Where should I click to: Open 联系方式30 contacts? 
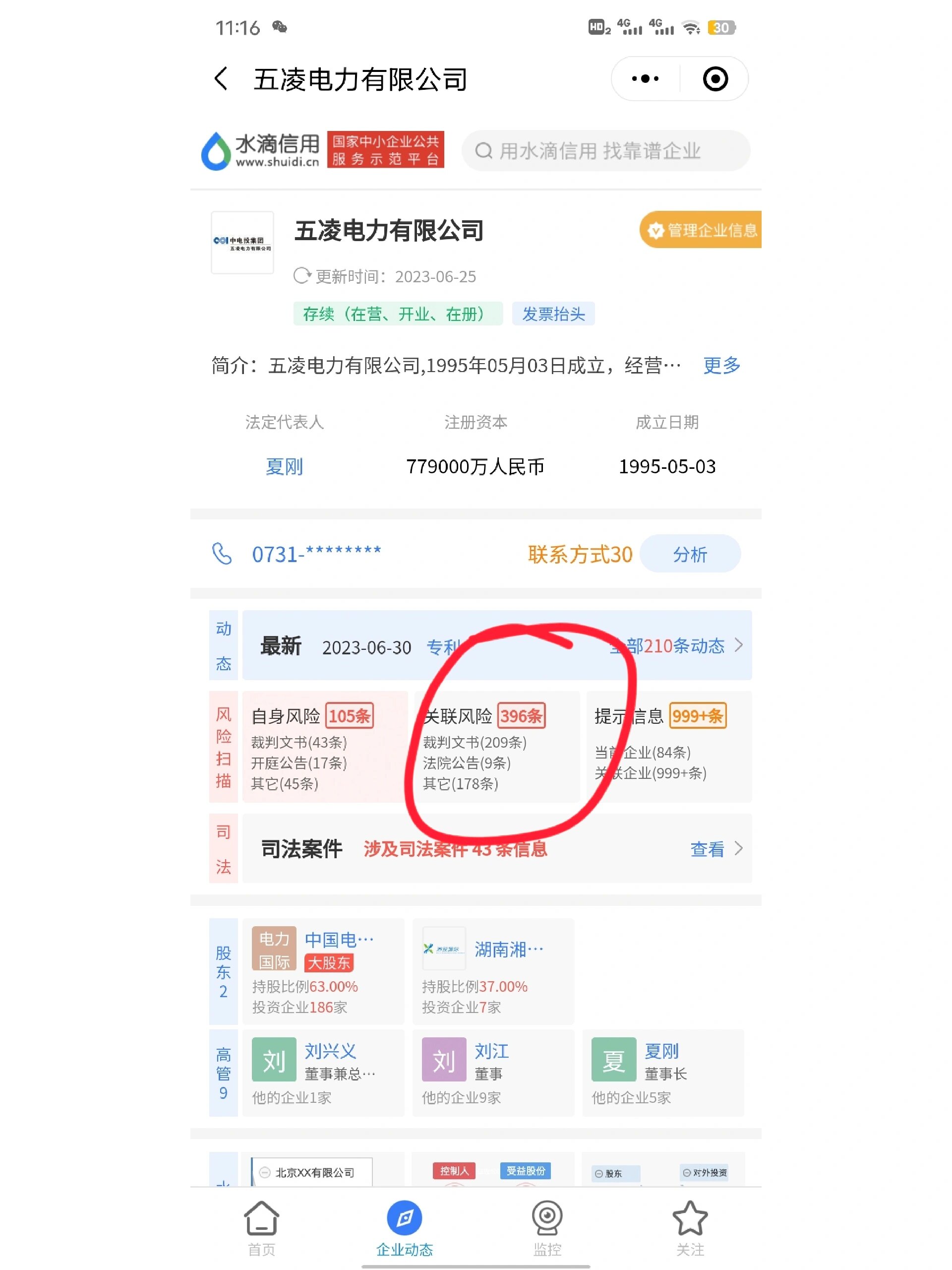580,554
